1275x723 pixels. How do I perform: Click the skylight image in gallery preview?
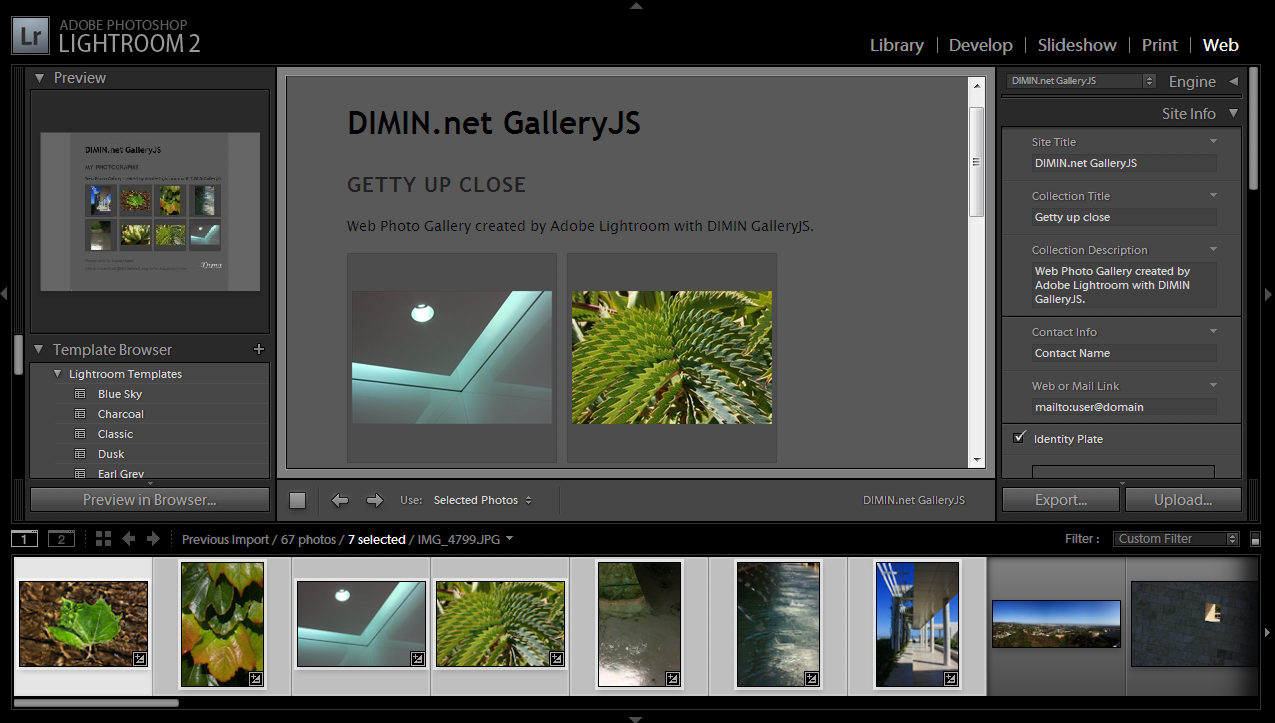coord(452,357)
